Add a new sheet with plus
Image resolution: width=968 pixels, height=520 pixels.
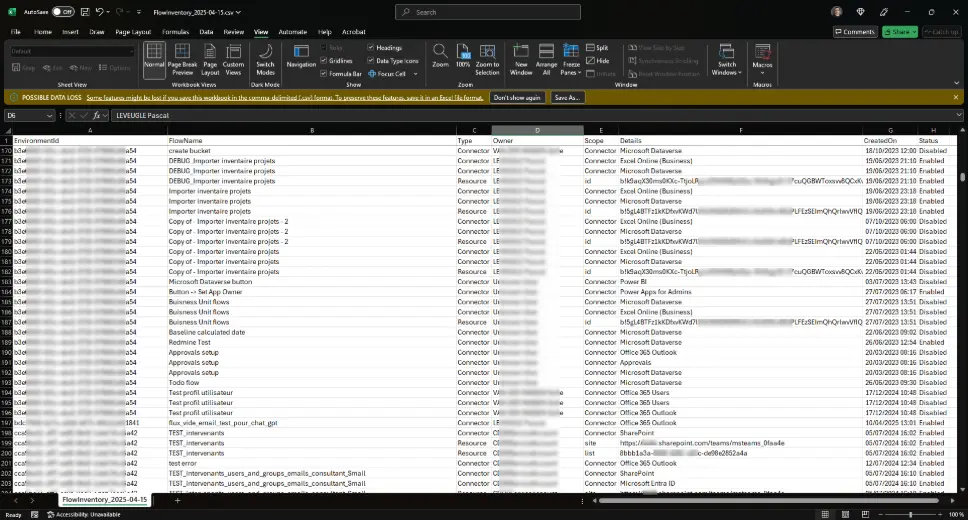point(177,500)
